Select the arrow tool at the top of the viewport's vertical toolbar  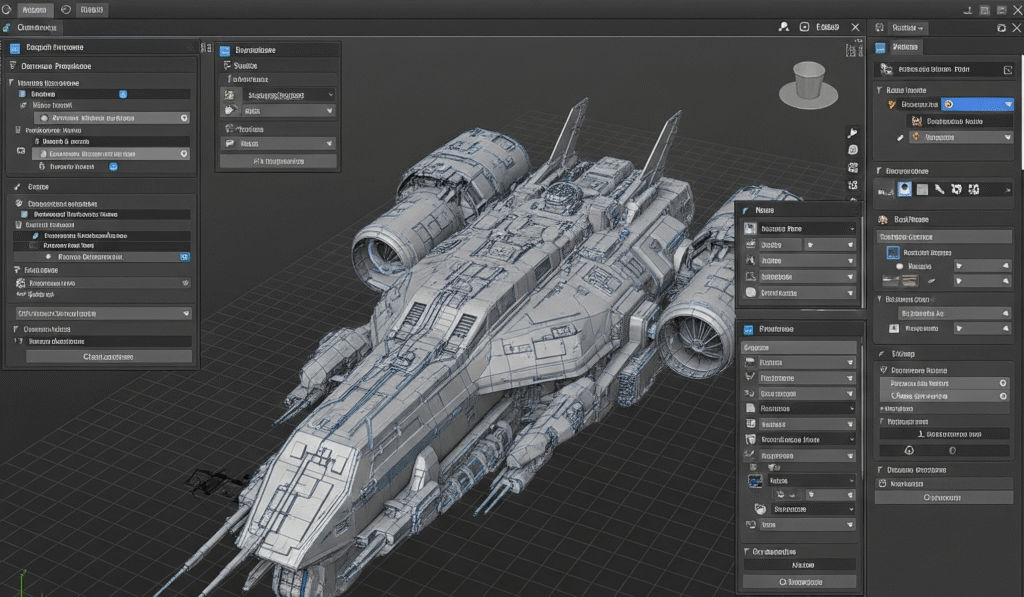tap(853, 133)
